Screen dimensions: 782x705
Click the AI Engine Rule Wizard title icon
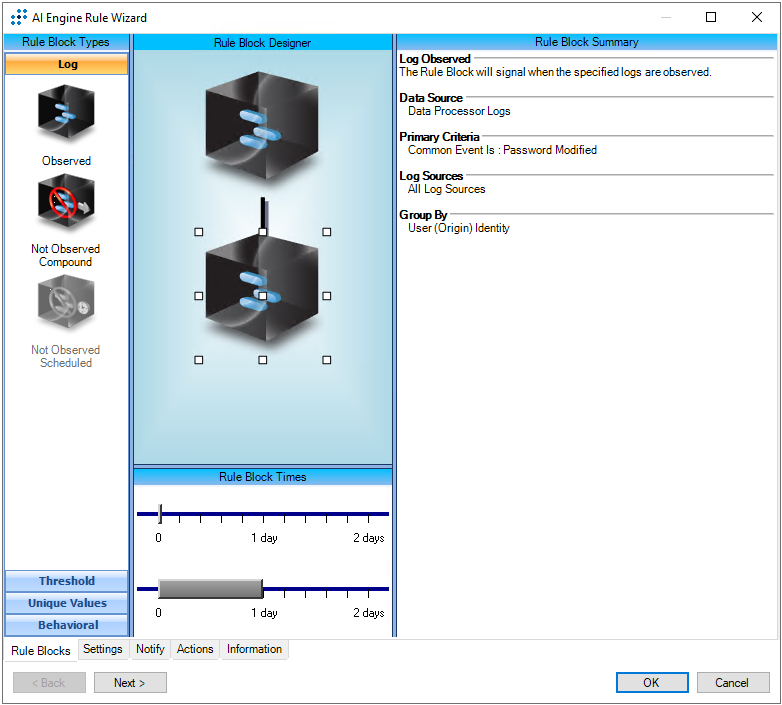coord(18,18)
